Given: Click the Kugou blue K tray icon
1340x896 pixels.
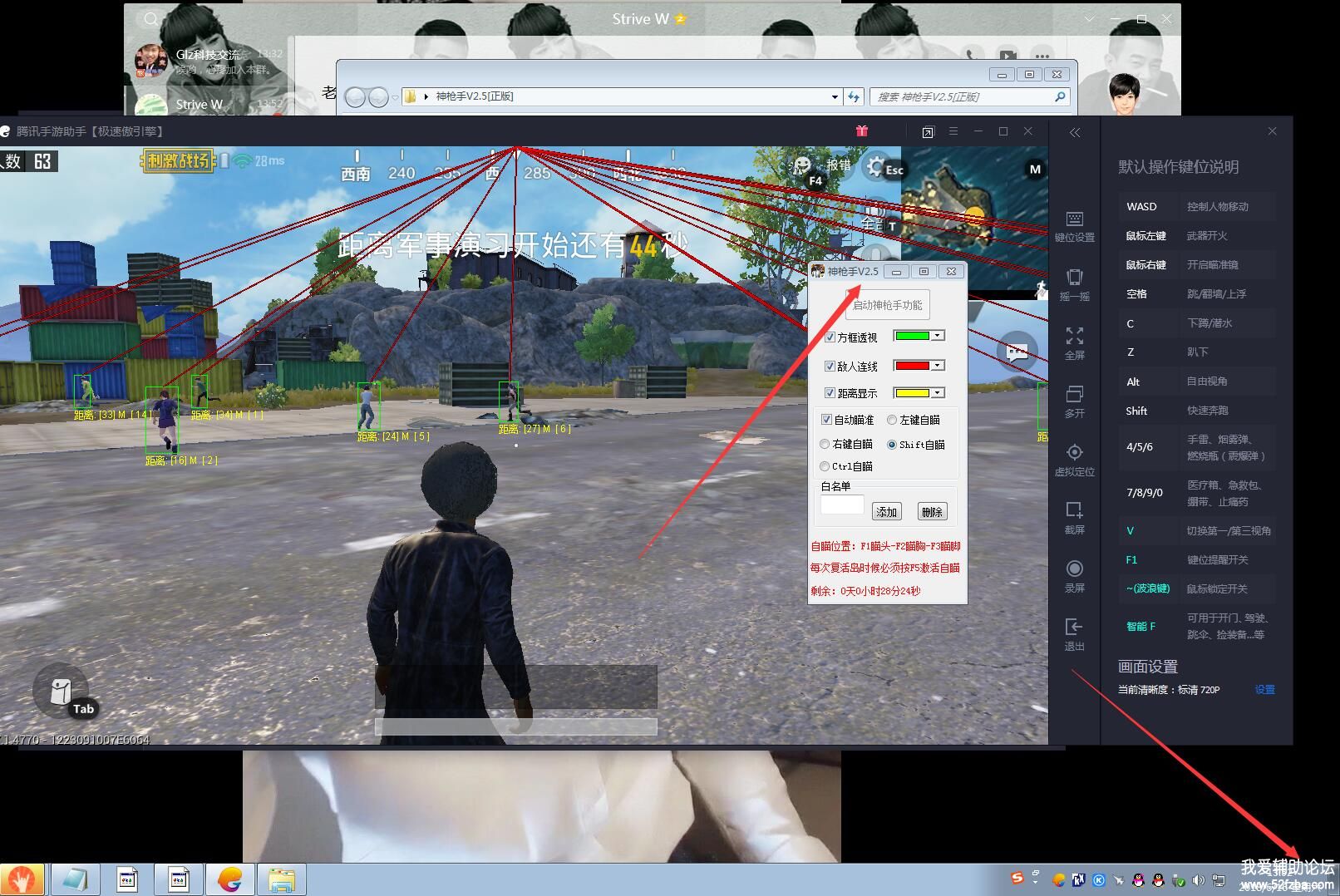Looking at the screenshot, I should pos(1098,880).
